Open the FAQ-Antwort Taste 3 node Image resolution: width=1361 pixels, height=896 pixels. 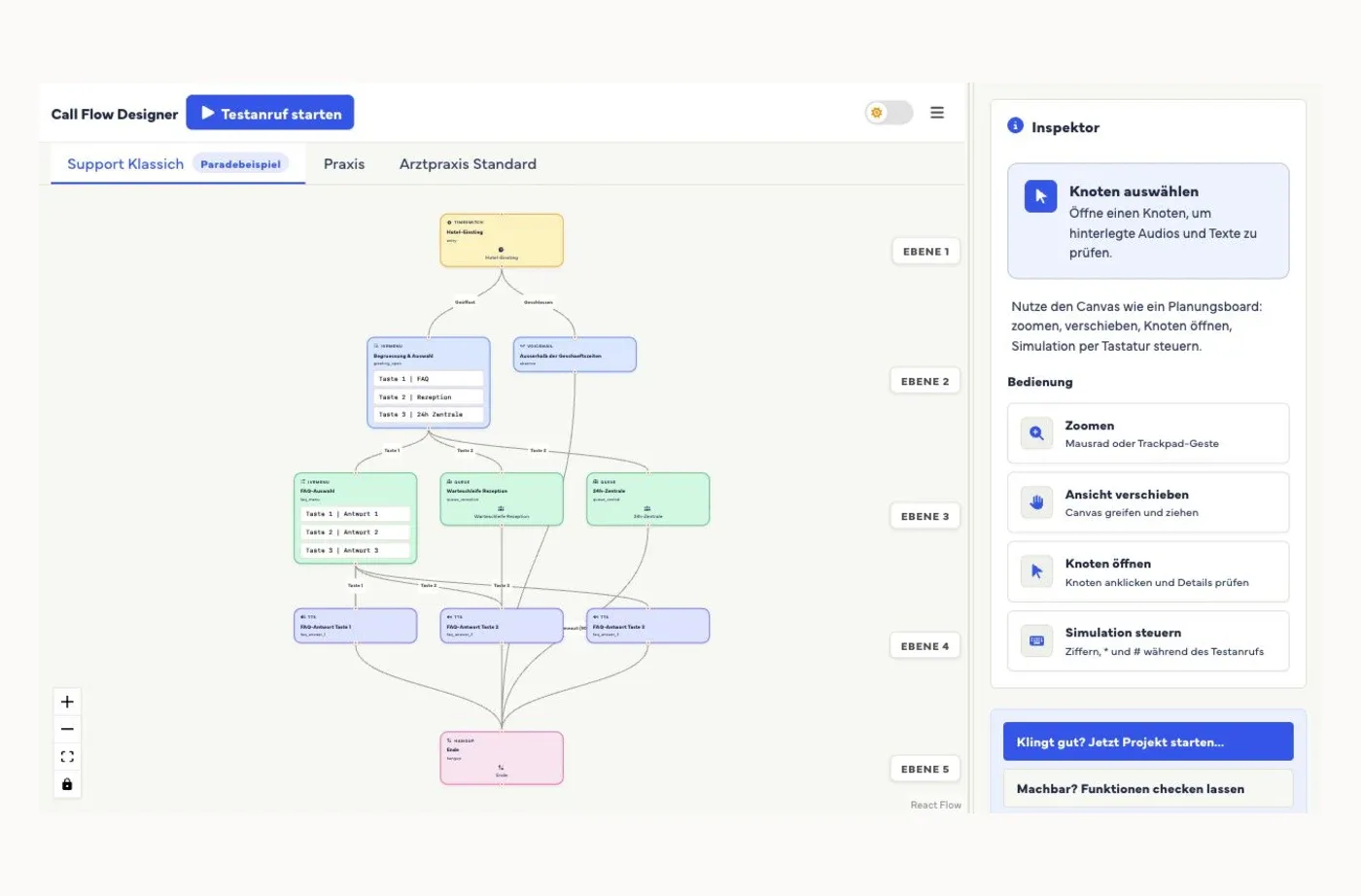(x=647, y=626)
